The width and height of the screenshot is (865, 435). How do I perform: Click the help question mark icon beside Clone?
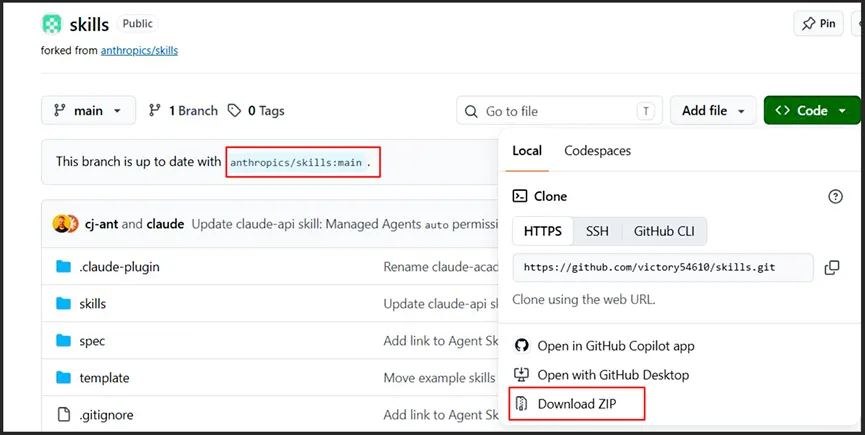pos(836,196)
